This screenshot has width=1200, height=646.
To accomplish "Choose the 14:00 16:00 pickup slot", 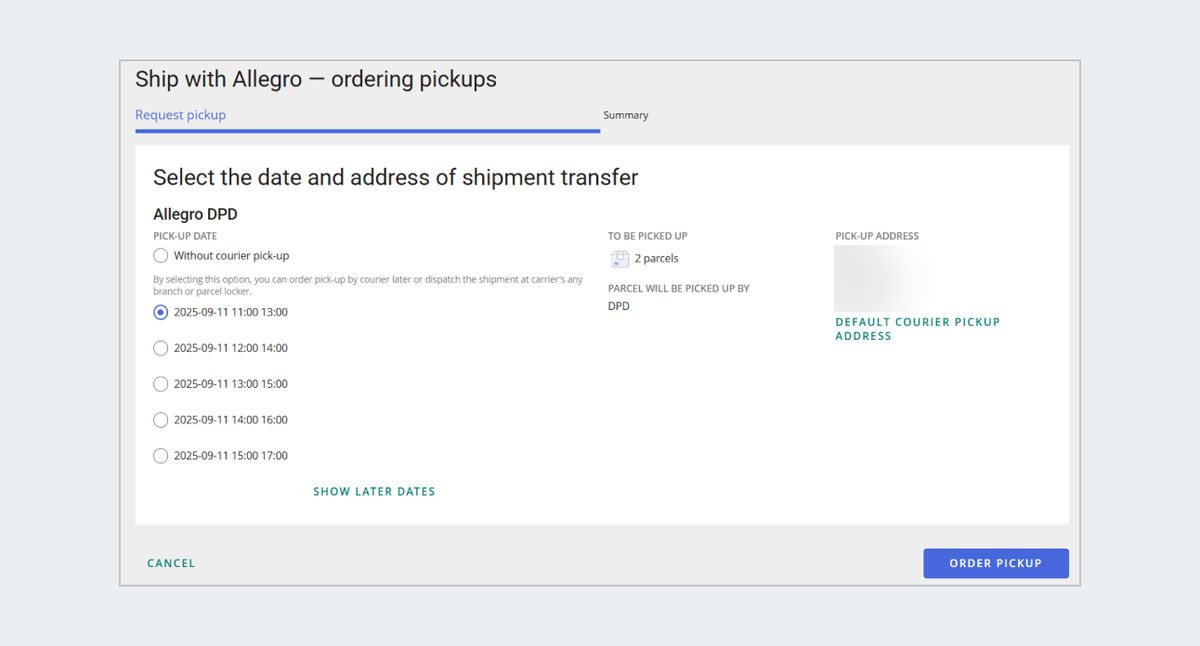I will pyautogui.click(x=161, y=420).
